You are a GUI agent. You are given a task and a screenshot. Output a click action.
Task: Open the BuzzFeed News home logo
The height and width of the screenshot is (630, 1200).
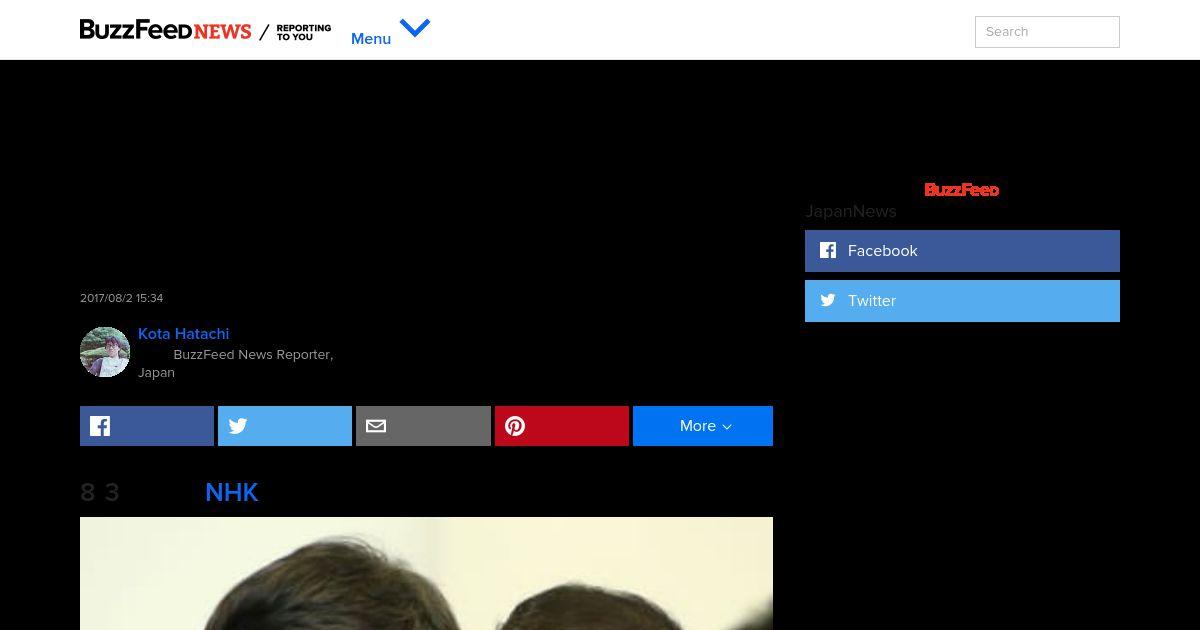point(165,30)
